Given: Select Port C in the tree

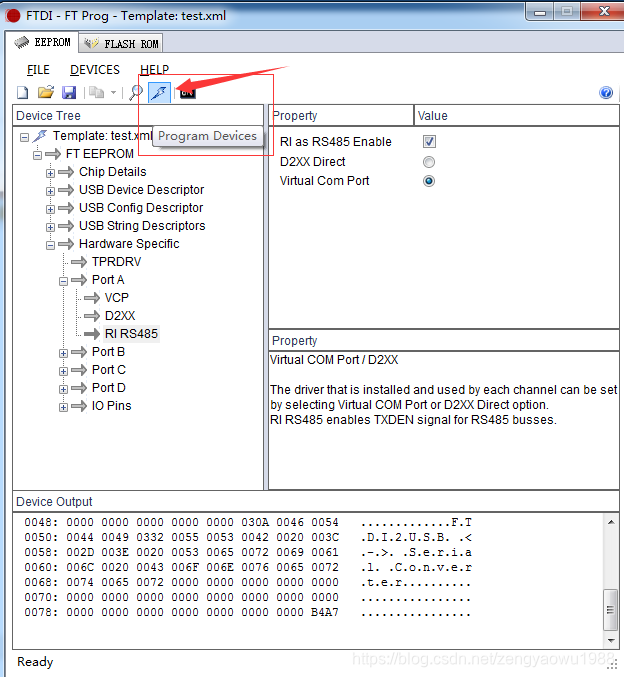Looking at the screenshot, I should 109,370.
